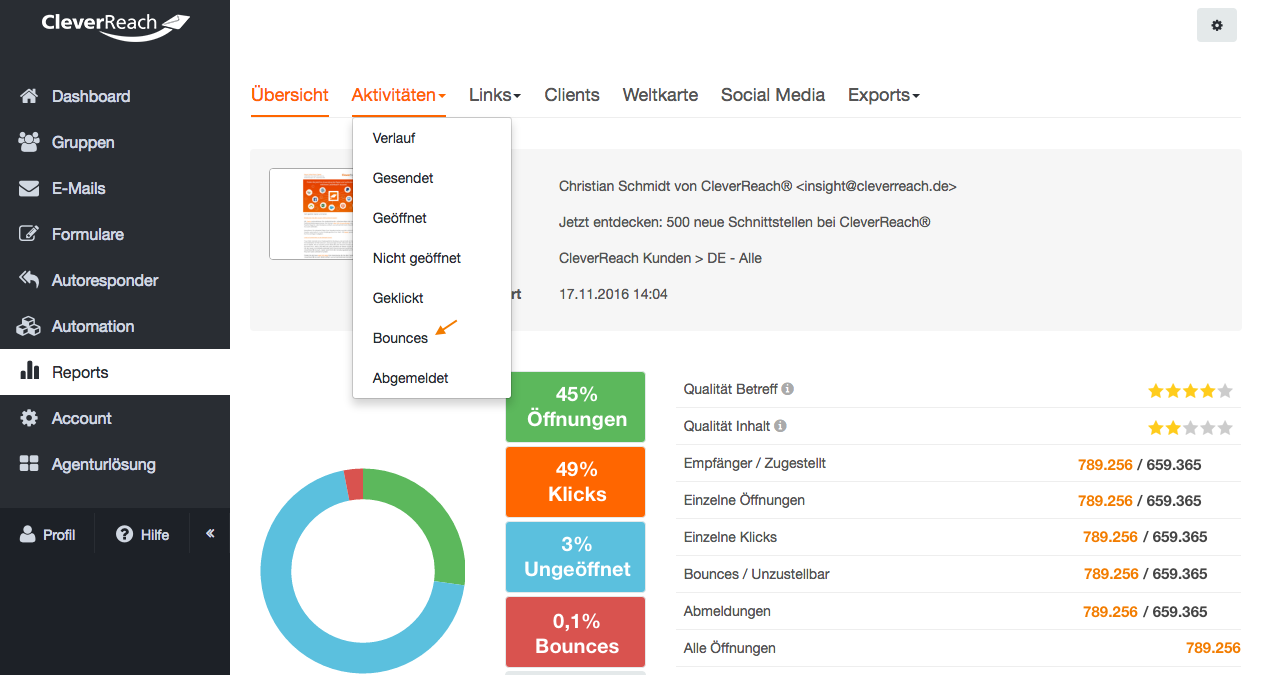Click the Reports bar chart icon
Viewport: 1269px width, 675px height.
pyautogui.click(x=30, y=372)
